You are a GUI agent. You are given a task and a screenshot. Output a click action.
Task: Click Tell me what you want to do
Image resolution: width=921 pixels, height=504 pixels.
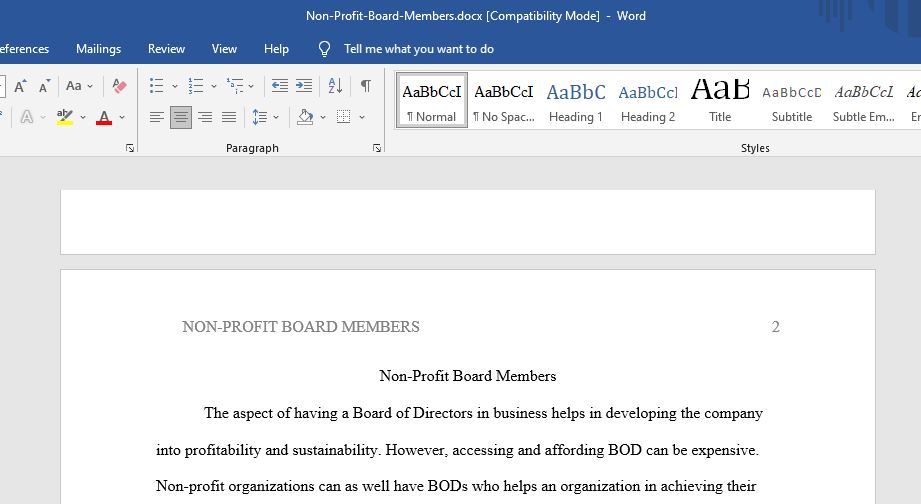click(419, 49)
